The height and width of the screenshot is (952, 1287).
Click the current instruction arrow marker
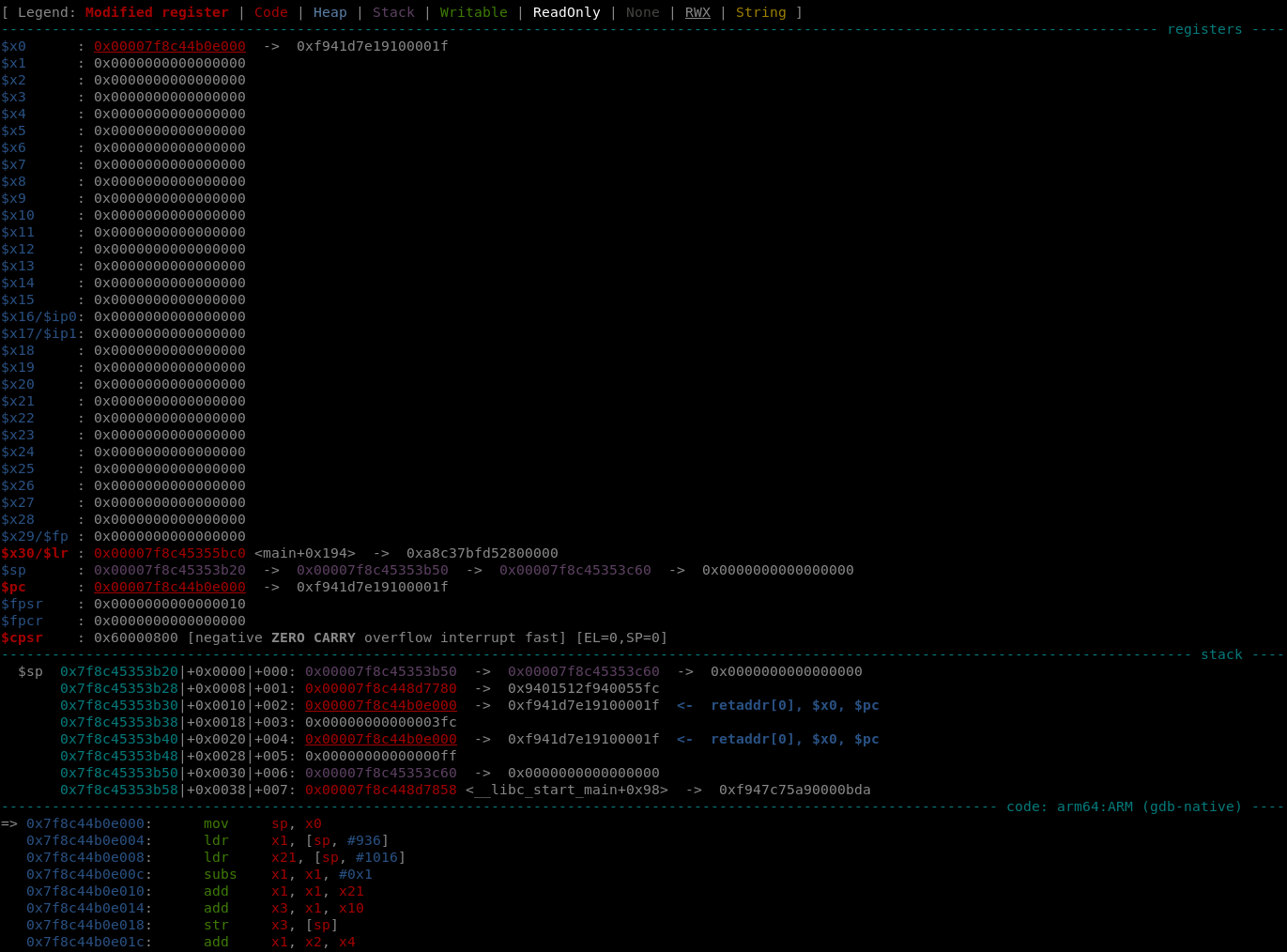[9, 823]
